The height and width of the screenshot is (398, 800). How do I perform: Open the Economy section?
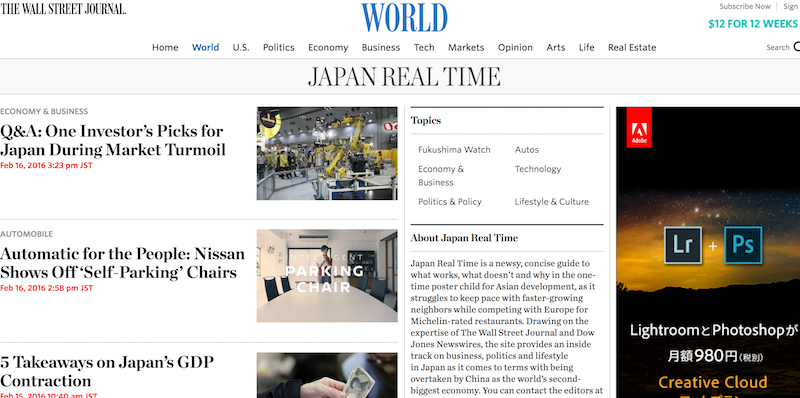[x=328, y=47]
